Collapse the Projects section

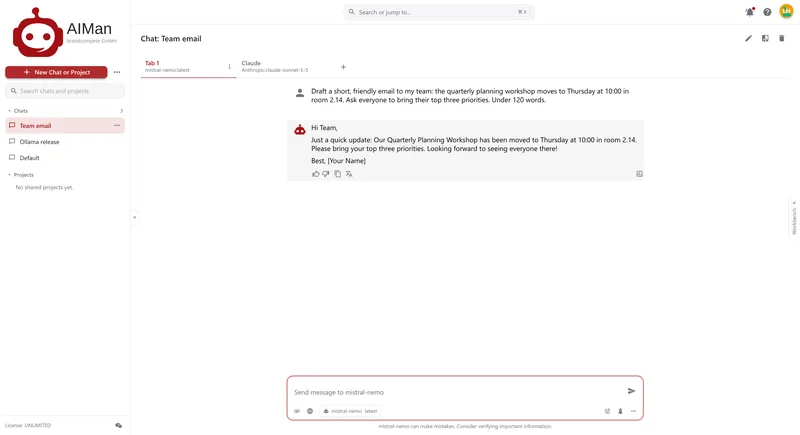pos(9,175)
